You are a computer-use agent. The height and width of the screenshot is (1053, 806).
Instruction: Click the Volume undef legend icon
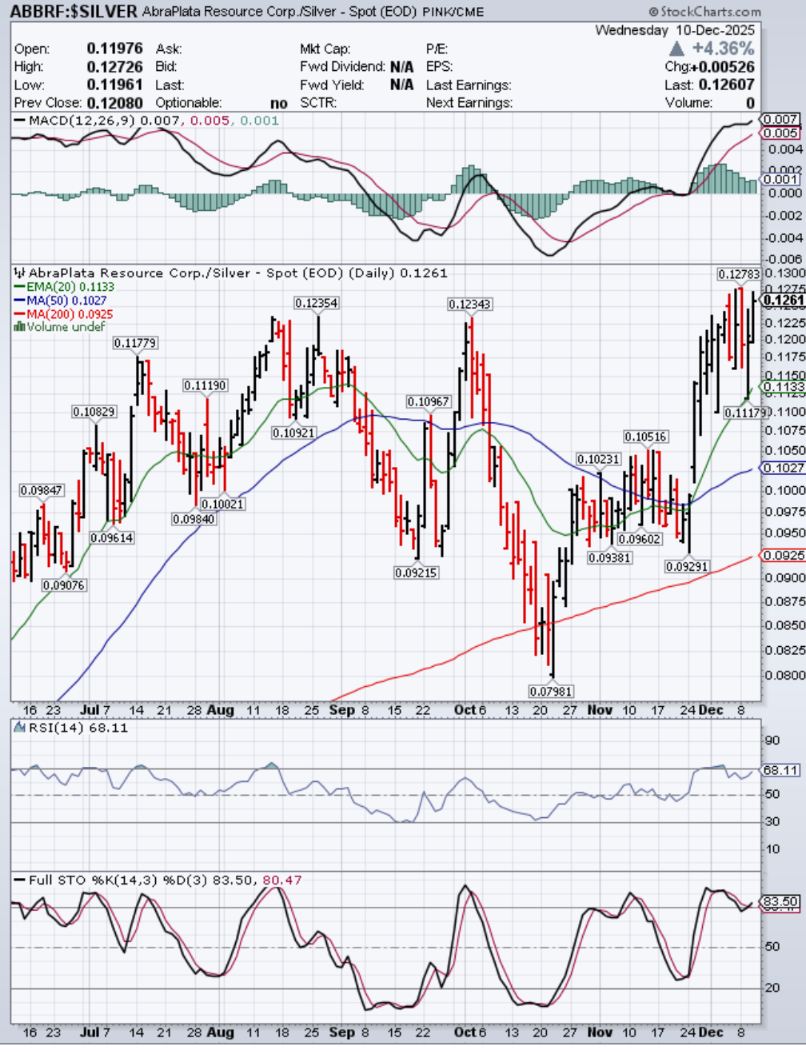(19, 326)
